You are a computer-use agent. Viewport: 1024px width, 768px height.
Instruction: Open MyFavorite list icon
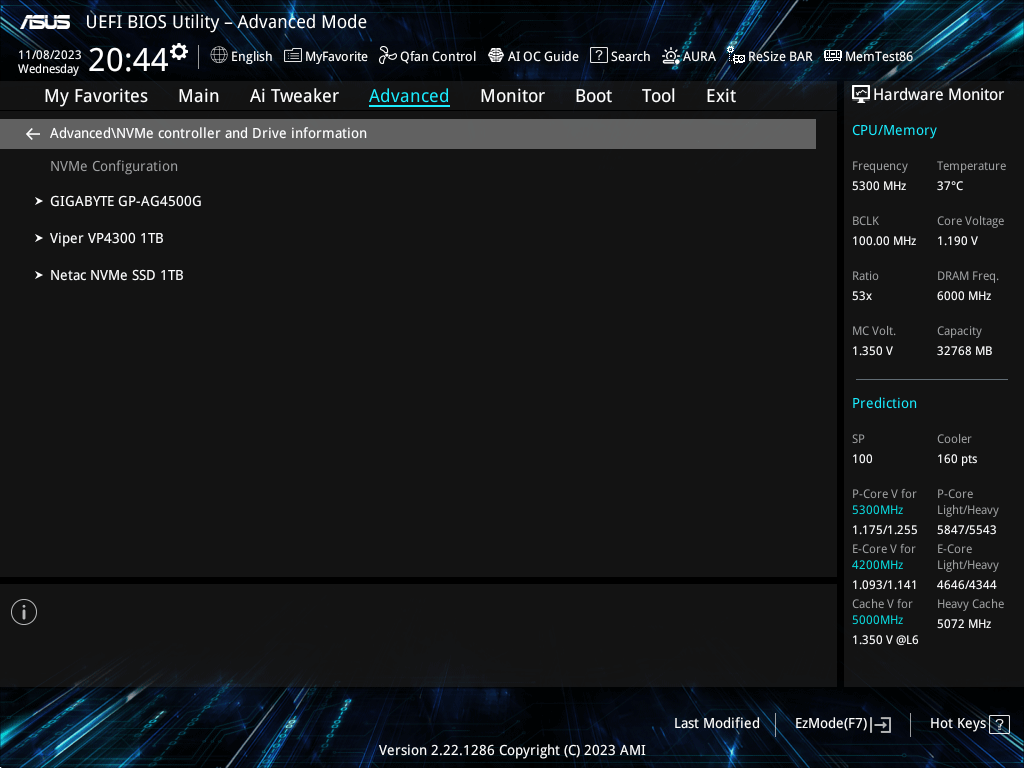click(293, 56)
